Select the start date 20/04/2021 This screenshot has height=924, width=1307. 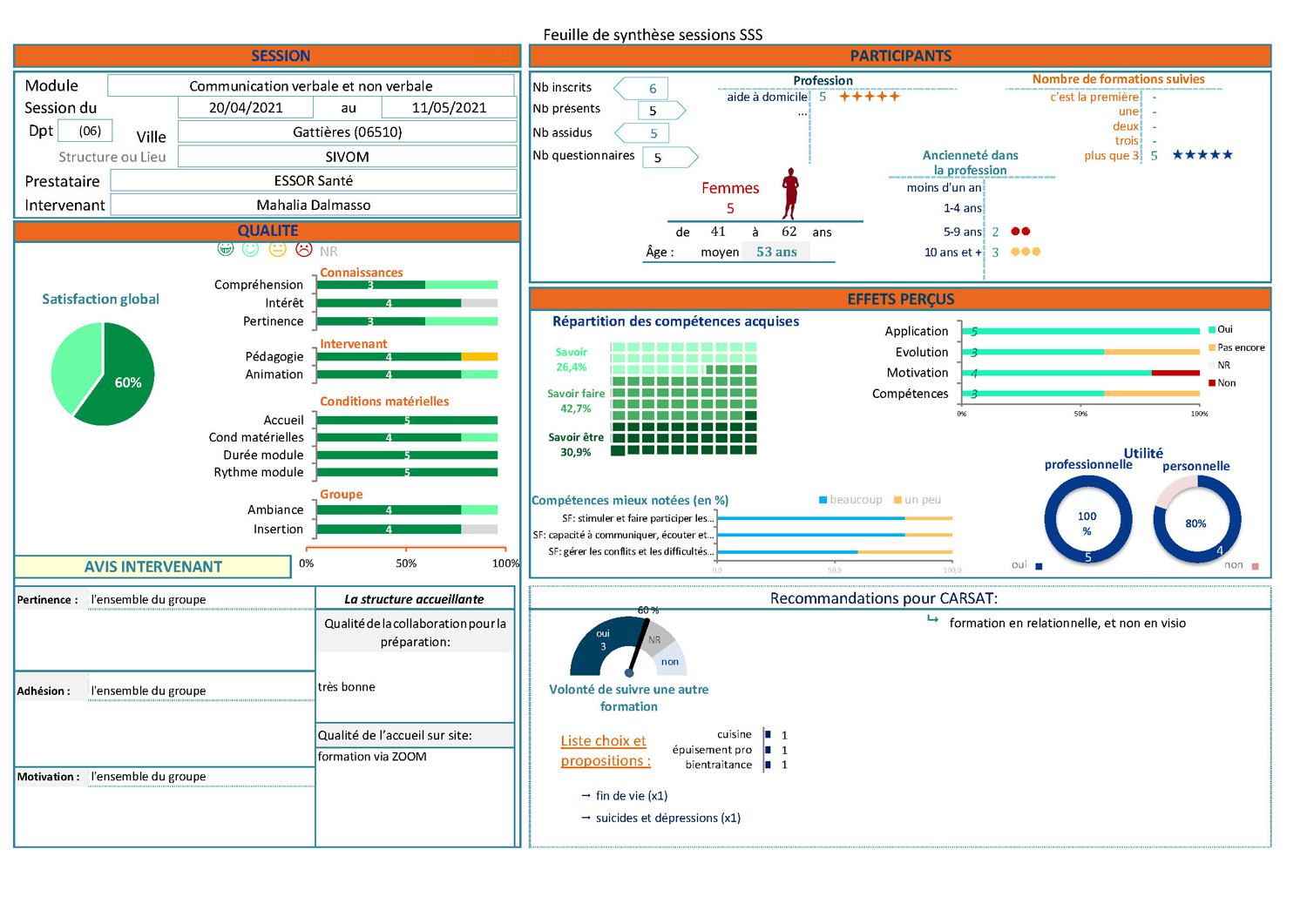pyautogui.click(x=246, y=108)
